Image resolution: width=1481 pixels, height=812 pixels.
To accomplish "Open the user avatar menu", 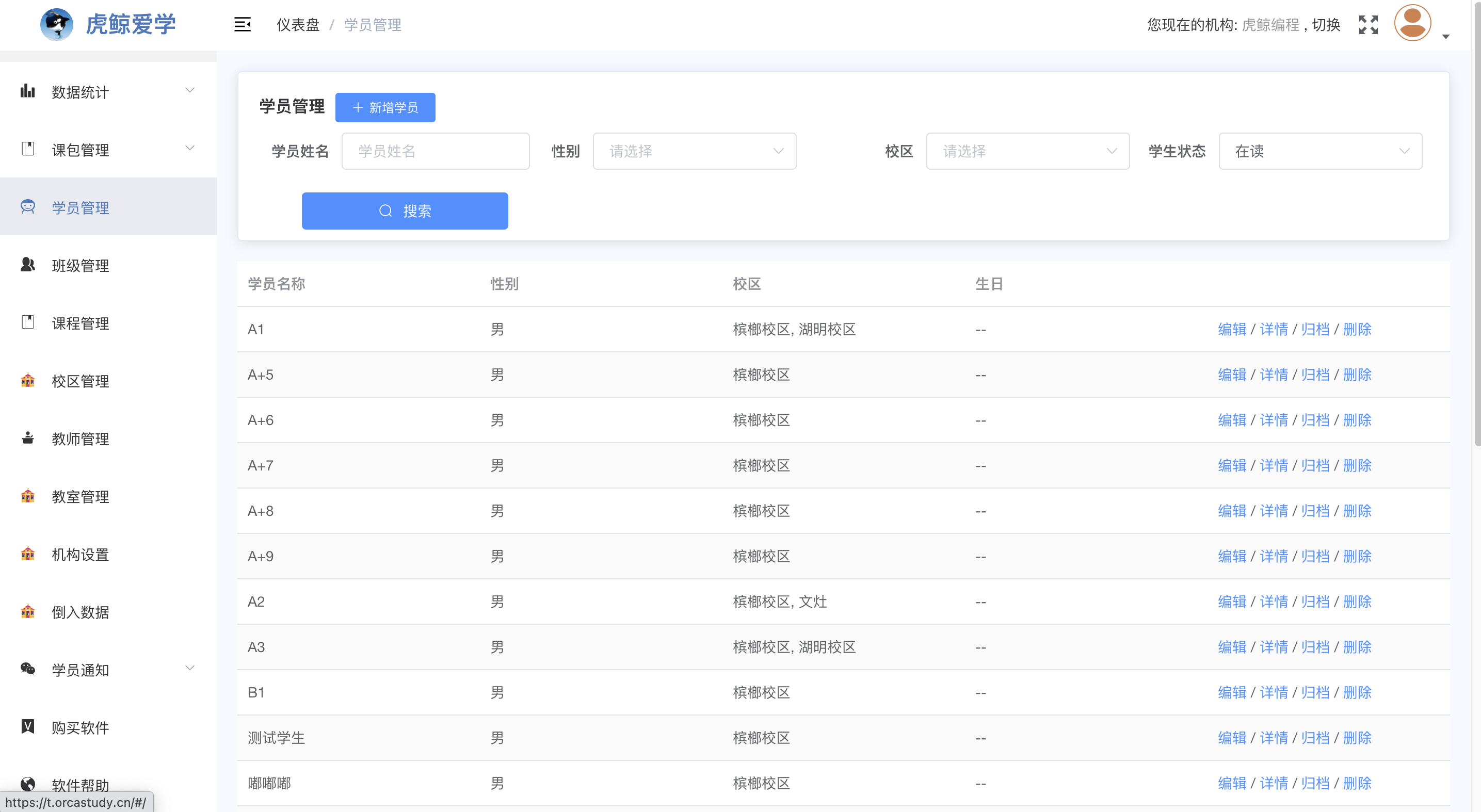I will (1412, 23).
